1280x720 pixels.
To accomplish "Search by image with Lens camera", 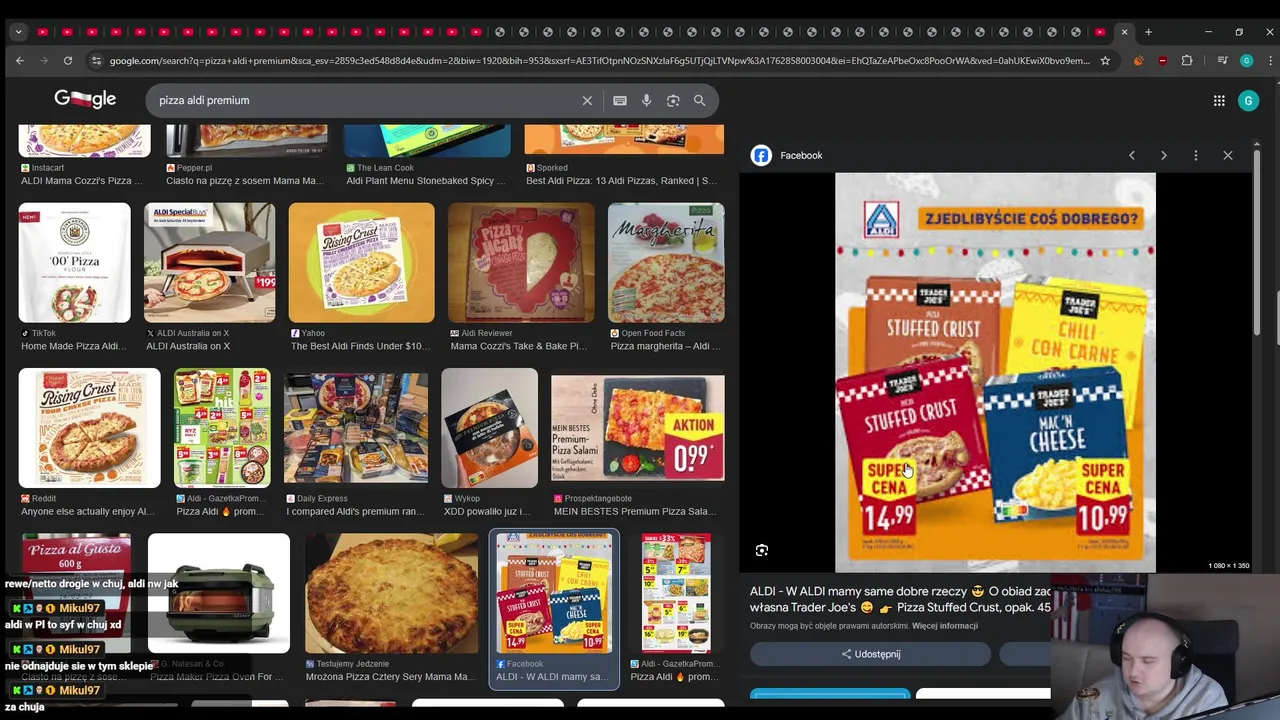I will coord(673,100).
